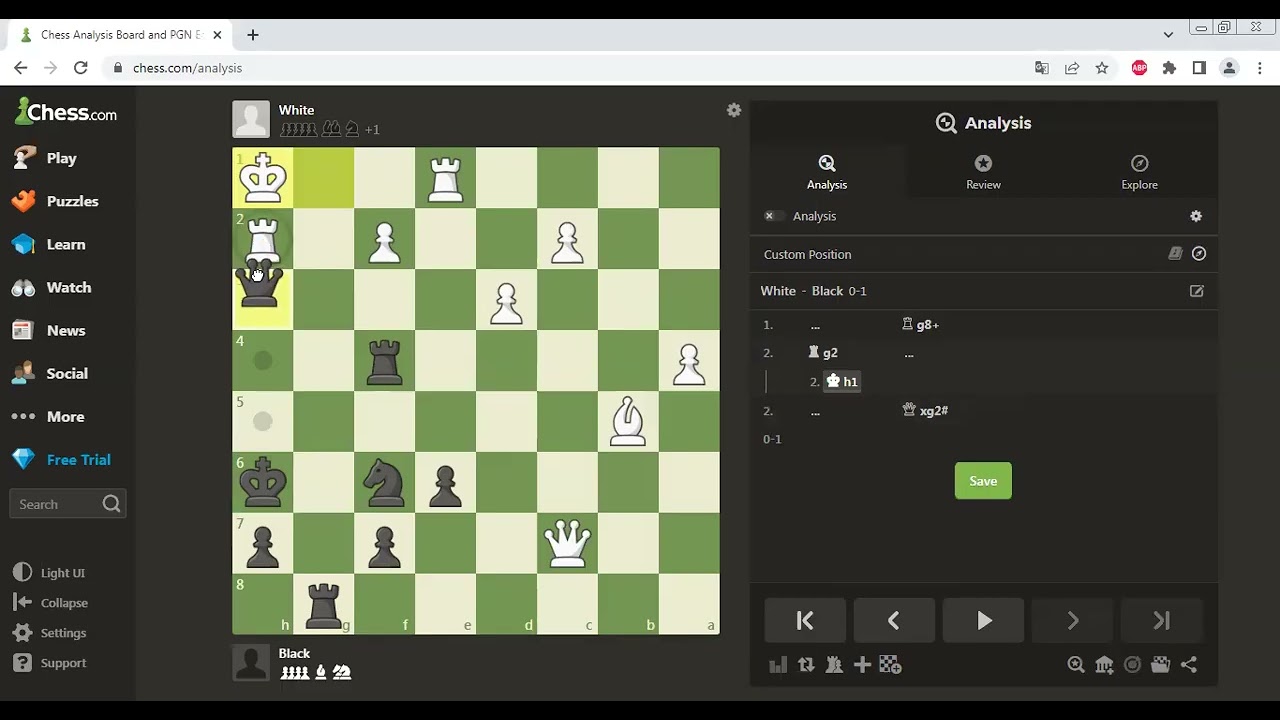
Task: Jump to the last move
Action: tap(1161, 621)
